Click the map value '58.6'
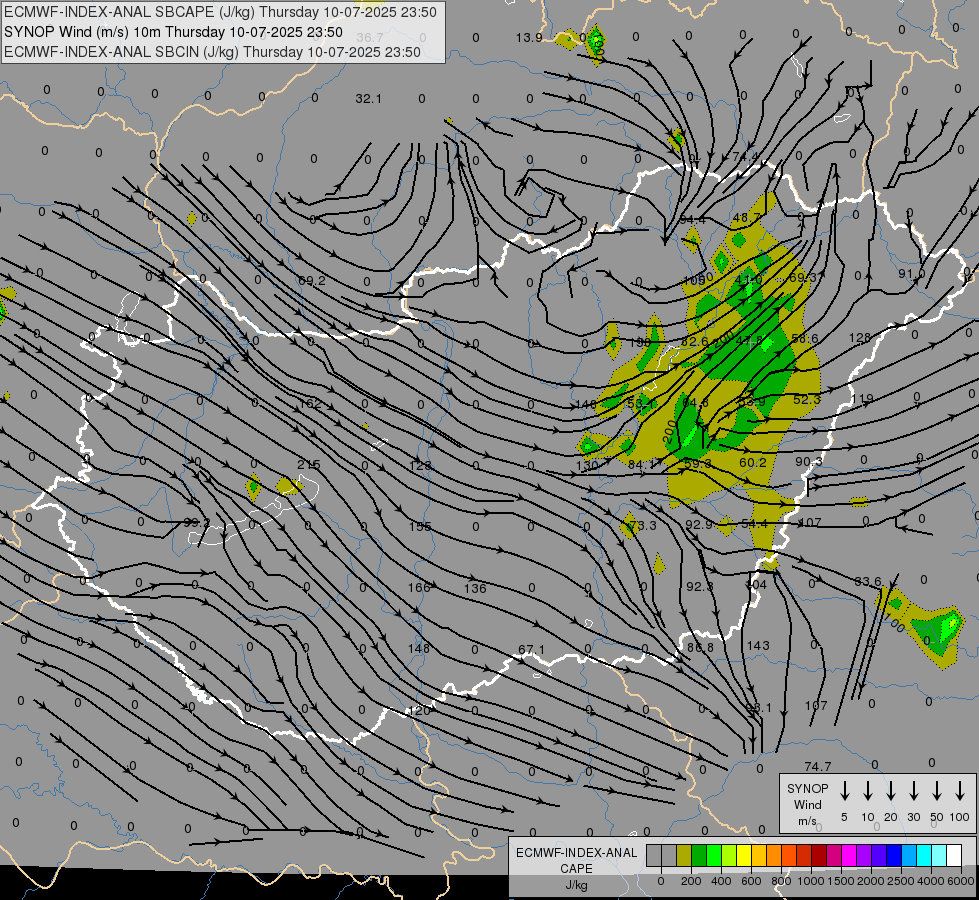The width and height of the screenshot is (979, 900). (805, 339)
